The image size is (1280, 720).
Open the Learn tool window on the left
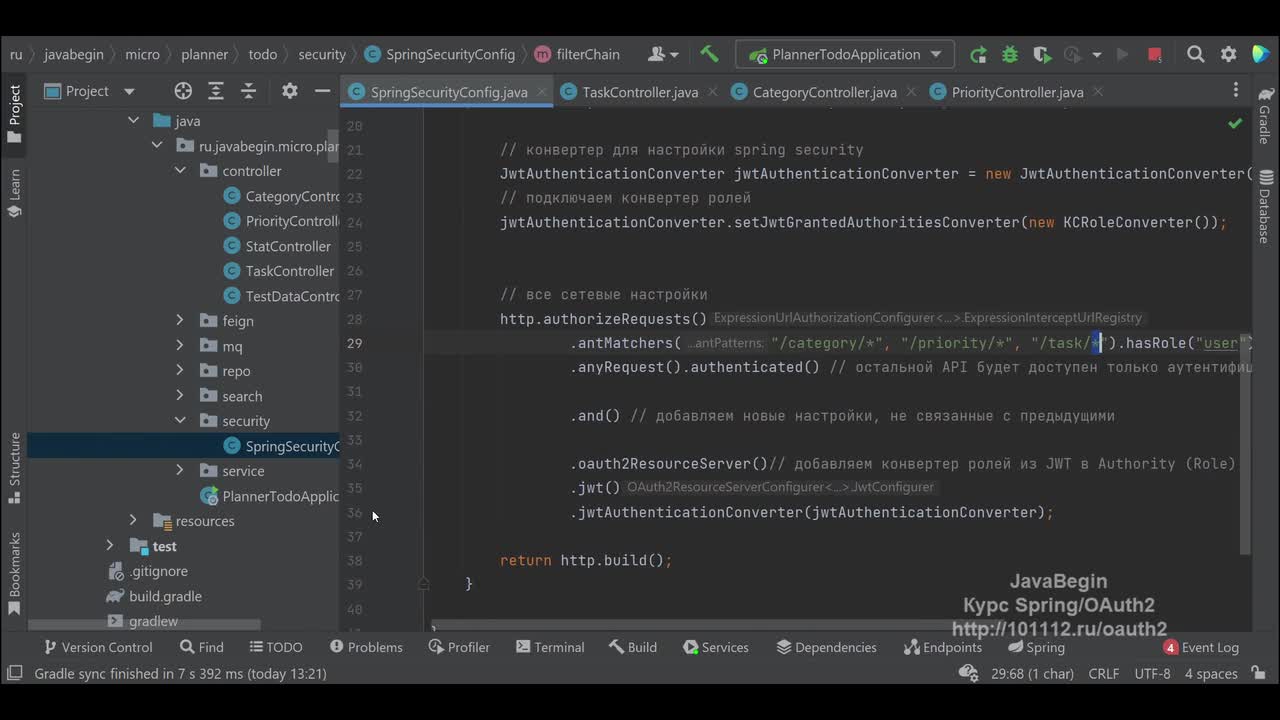click(x=14, y=195)
